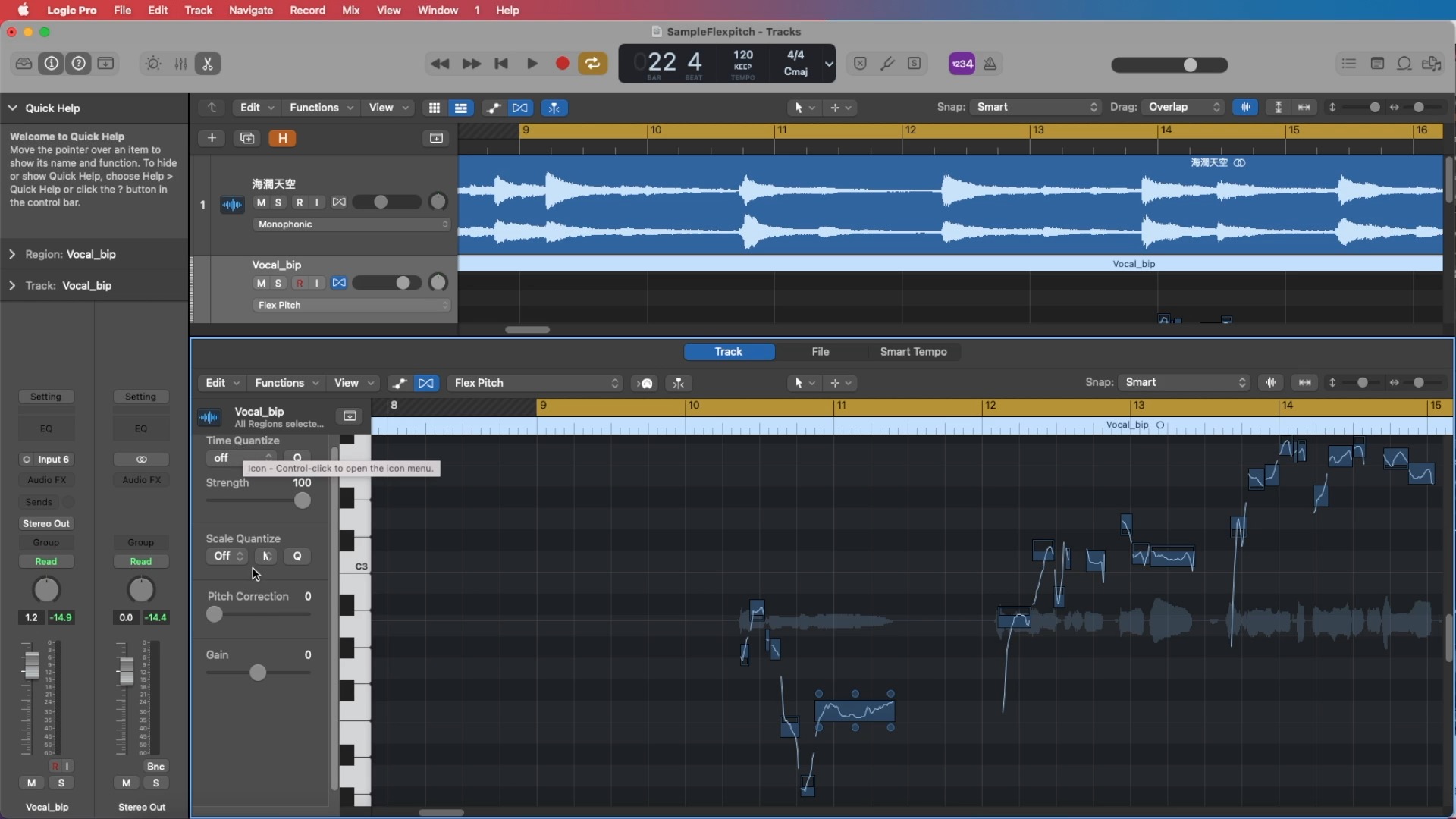Click the tempo display 120
Screen dimensions: 1456x819
(743, 55)
